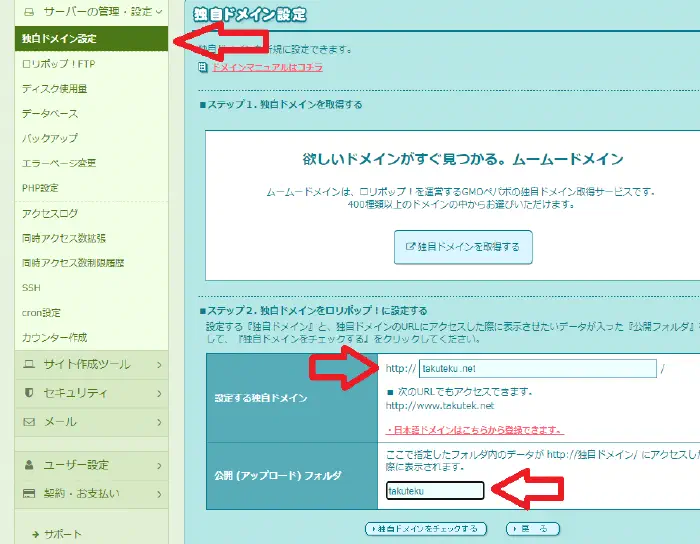700x544 pixels.
Task: Click the server icon beside サーバーの管理・設定
Action: coord(29,12)
